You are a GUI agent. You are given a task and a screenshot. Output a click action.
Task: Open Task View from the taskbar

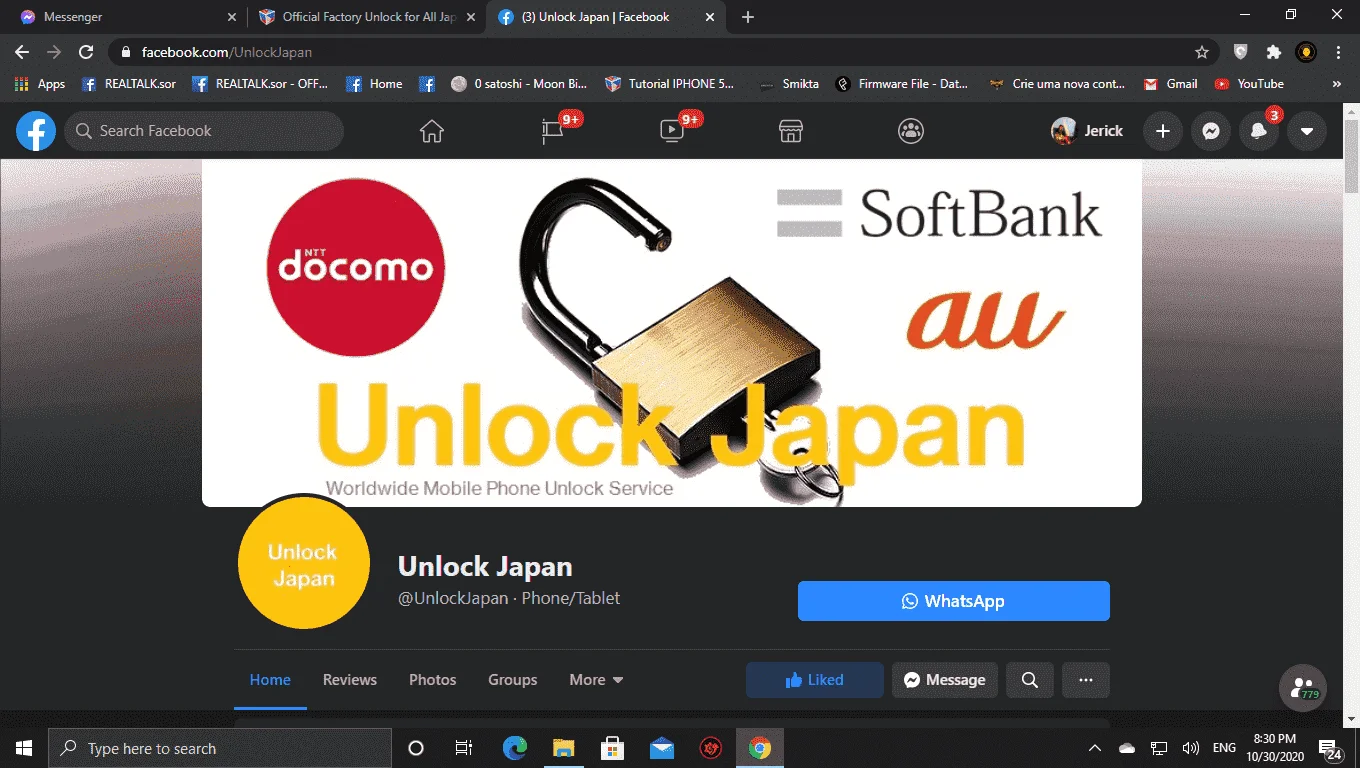click(464, 748)
